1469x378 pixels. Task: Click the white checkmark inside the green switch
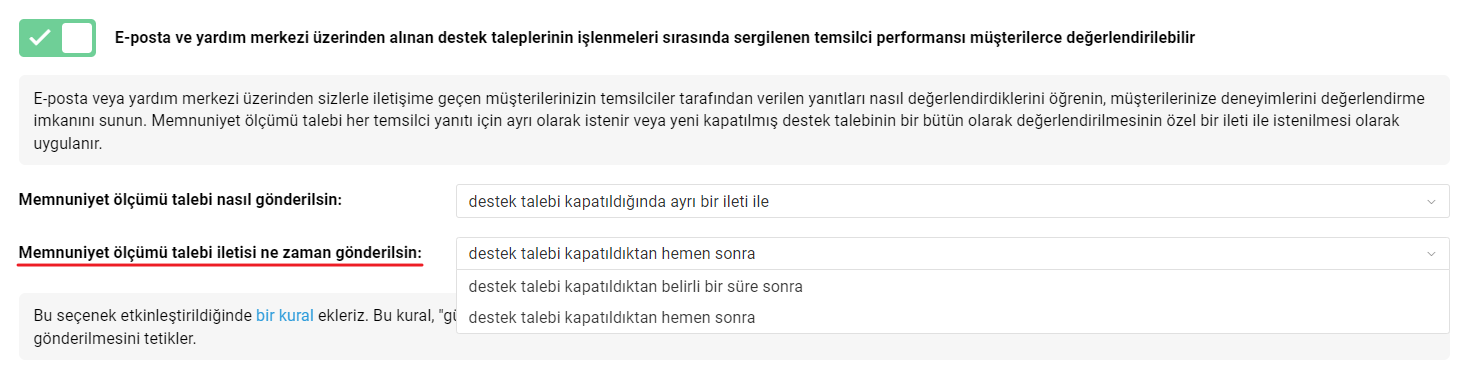[x=40, y=38]
